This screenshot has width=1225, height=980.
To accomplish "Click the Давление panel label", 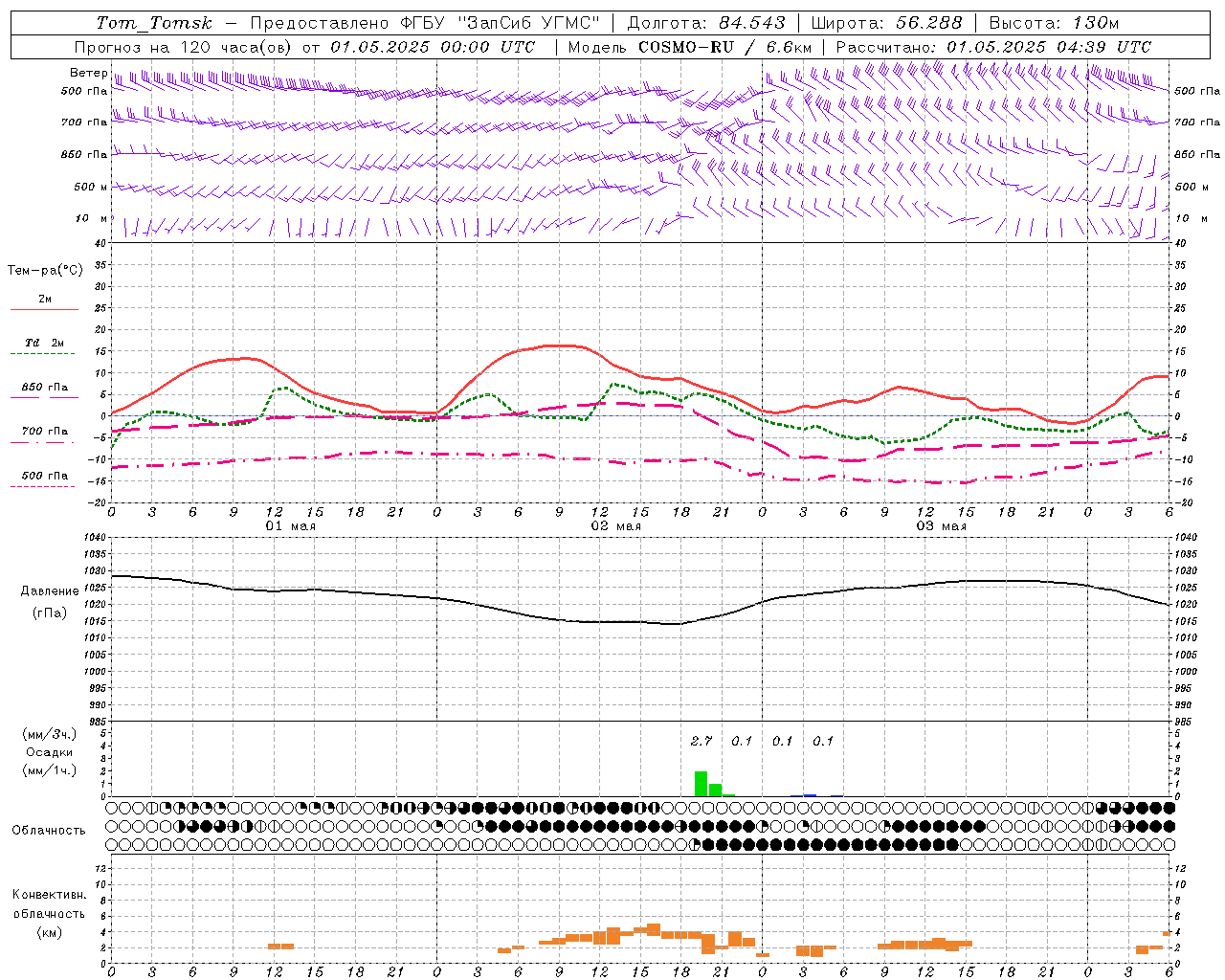I will coord(50,591).
